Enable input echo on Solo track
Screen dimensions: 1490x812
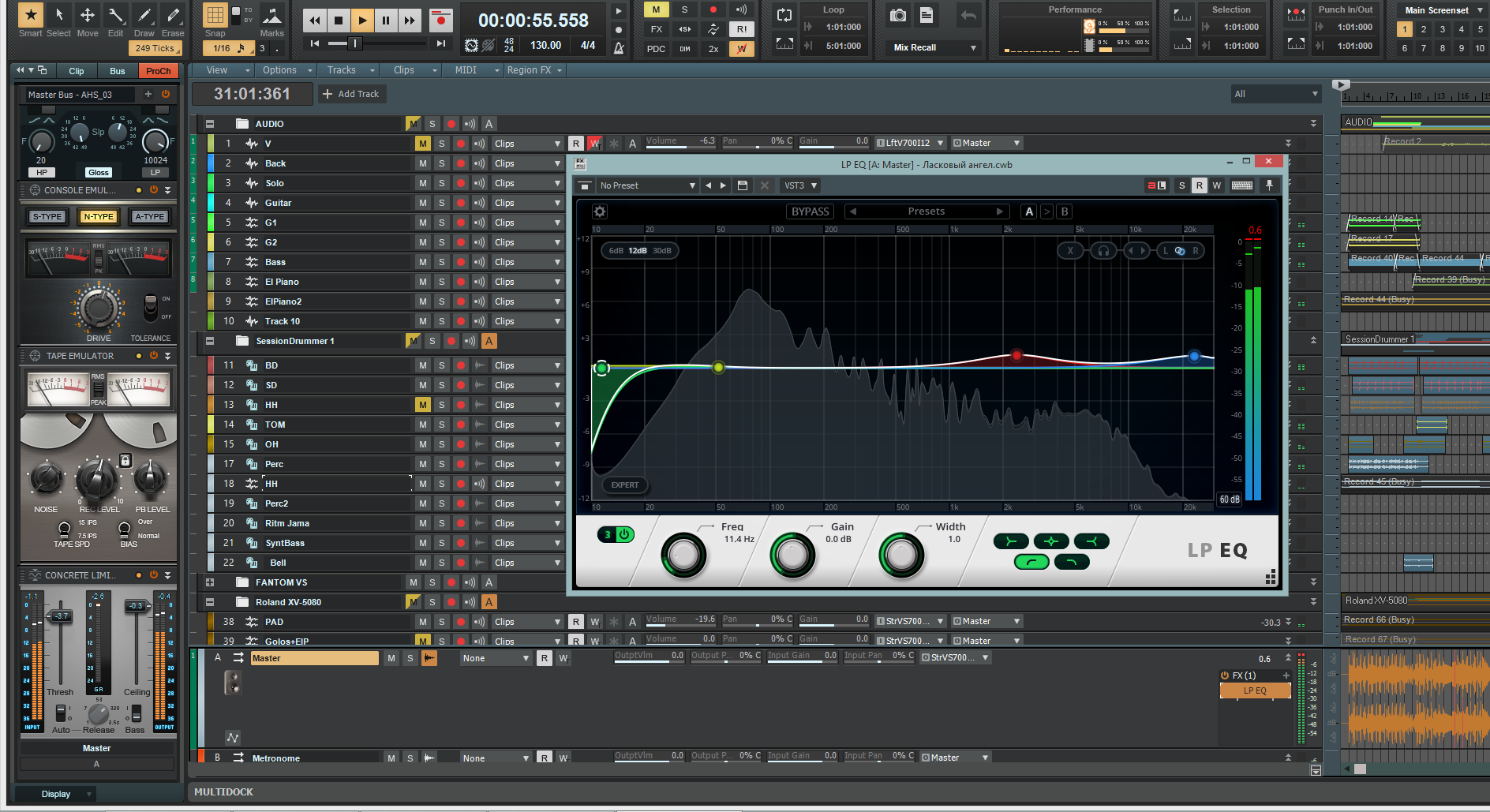[479, 183]
